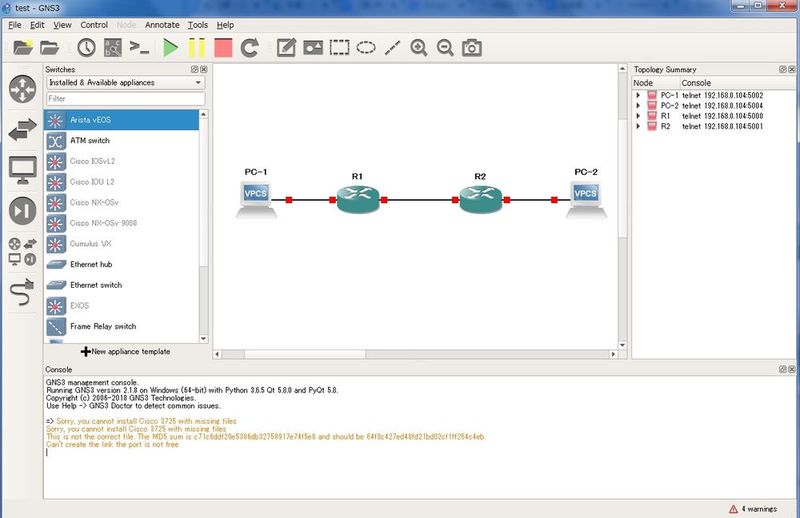
Task: Expand the R2 node in Topology Summary
Action: click(638, 127)
